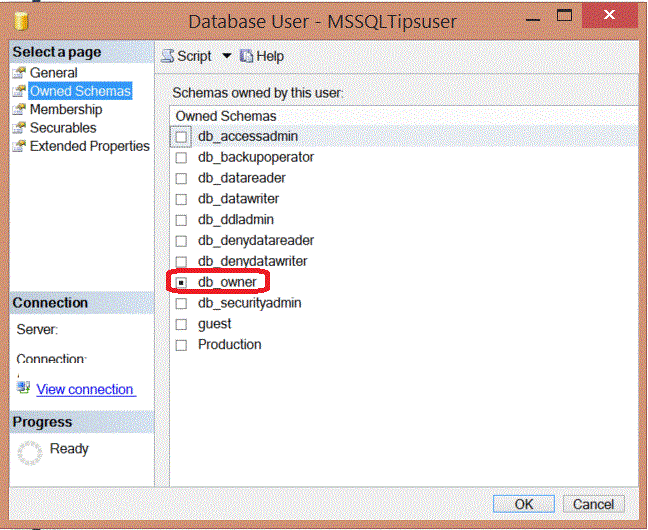Toggle the db_ddladmin schema checkbox
Viewport: 648px width, 530px height.
181,220
